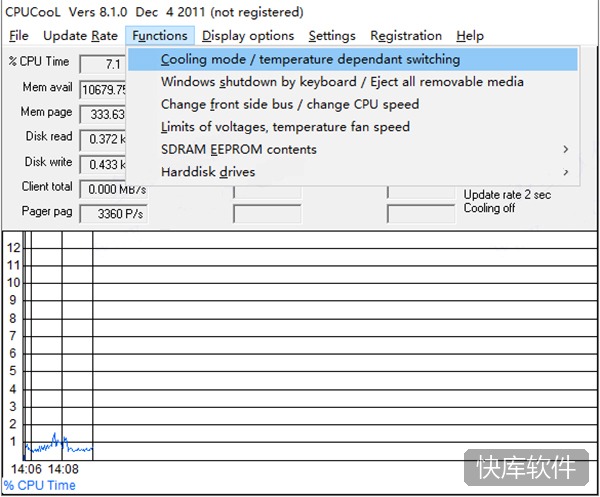Click the Disk write value field

(103, 165)
